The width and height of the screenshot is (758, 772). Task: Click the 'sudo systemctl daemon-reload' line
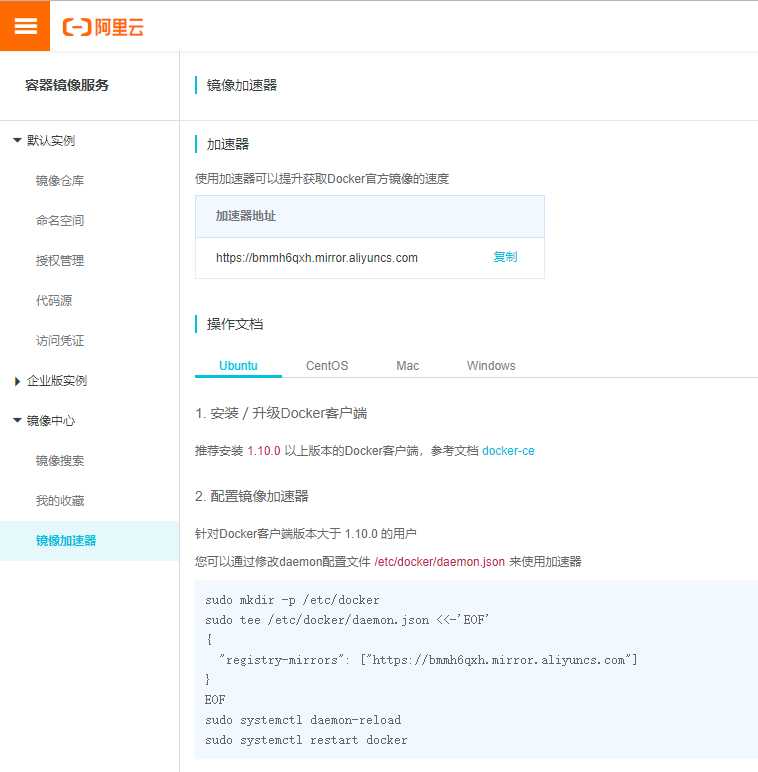303,720
